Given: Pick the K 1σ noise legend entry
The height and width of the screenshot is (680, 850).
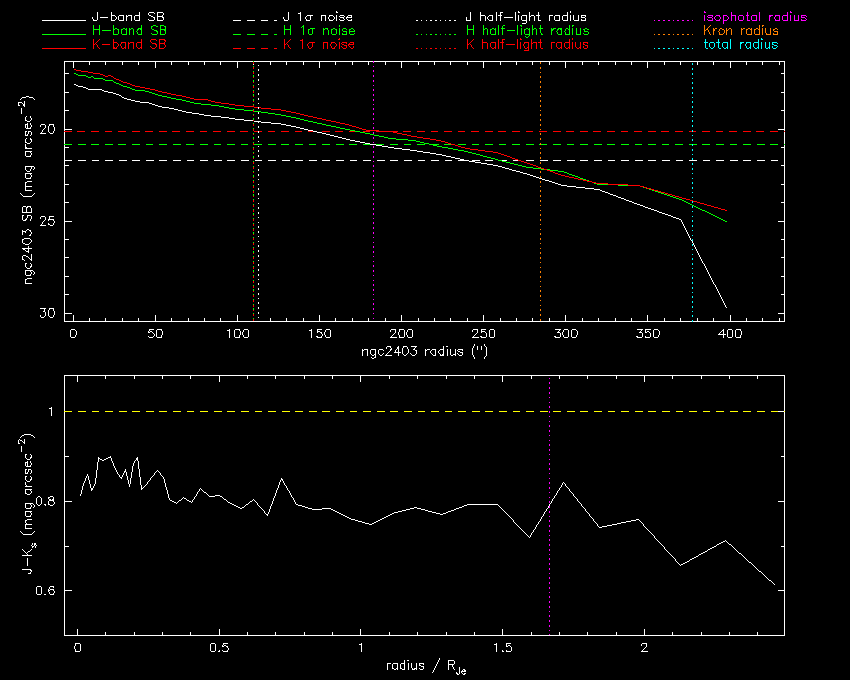Looking at the screenshot, I should coord(327,45).
